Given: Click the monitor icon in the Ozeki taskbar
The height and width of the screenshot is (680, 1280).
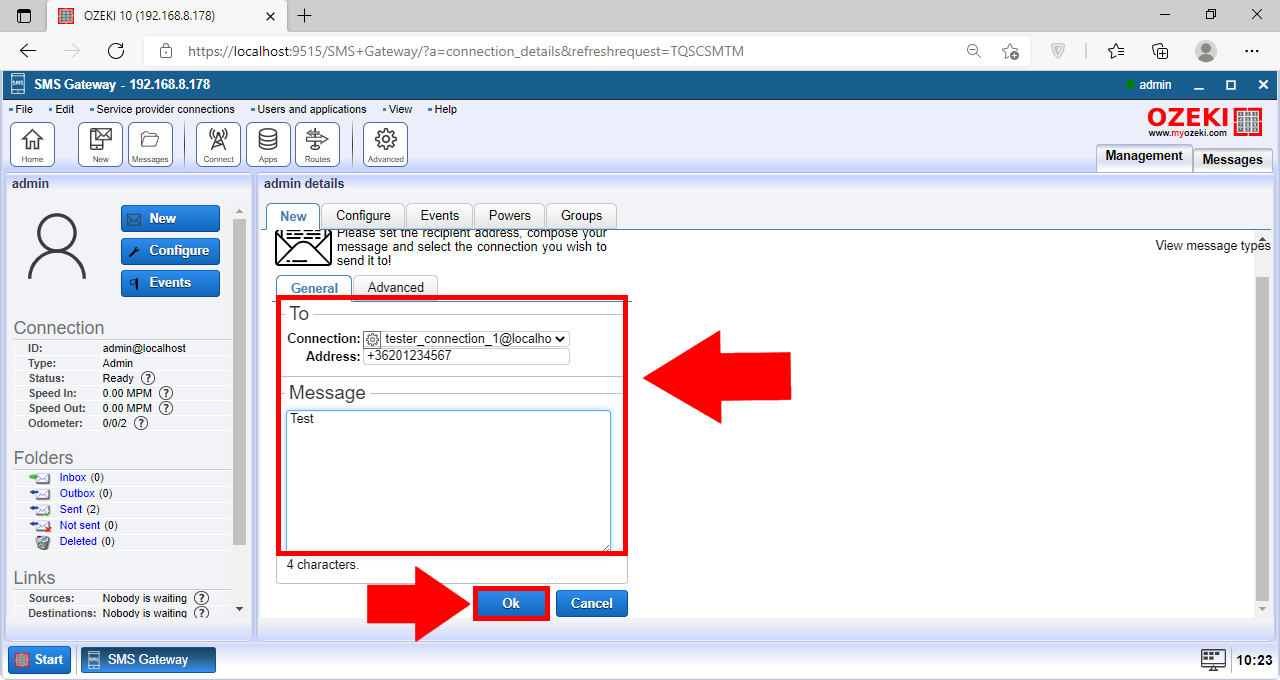Looking at the screenshot, I should pyautogui.click(x=1213, y=659).
